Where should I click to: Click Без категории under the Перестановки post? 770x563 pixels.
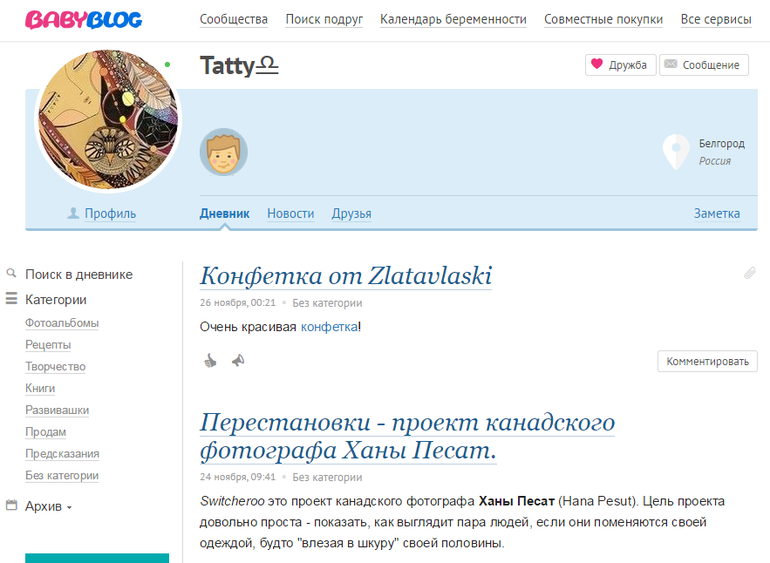328,477
